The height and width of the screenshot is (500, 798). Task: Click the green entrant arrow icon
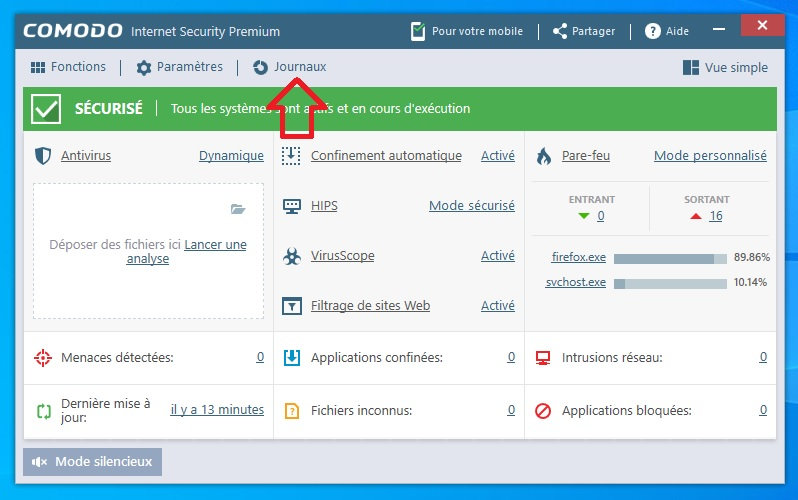[584, 216]
